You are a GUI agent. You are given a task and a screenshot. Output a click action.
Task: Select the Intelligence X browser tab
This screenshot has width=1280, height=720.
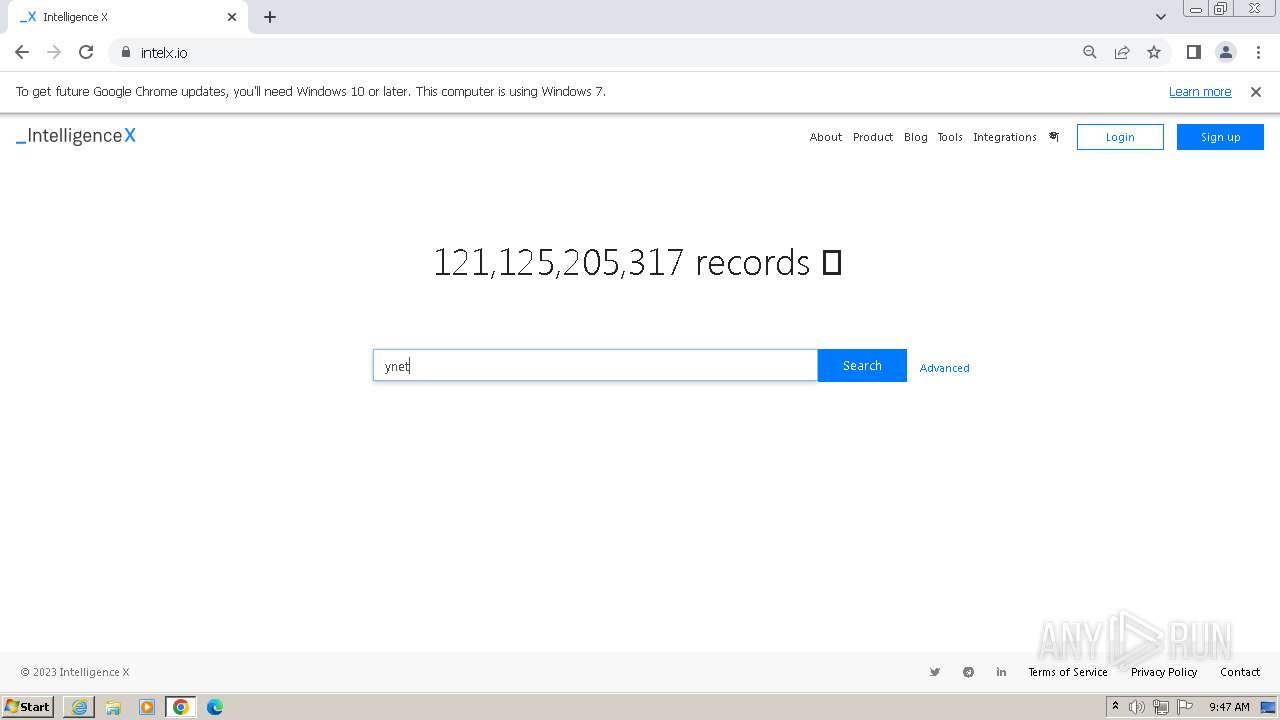point(128,17)
